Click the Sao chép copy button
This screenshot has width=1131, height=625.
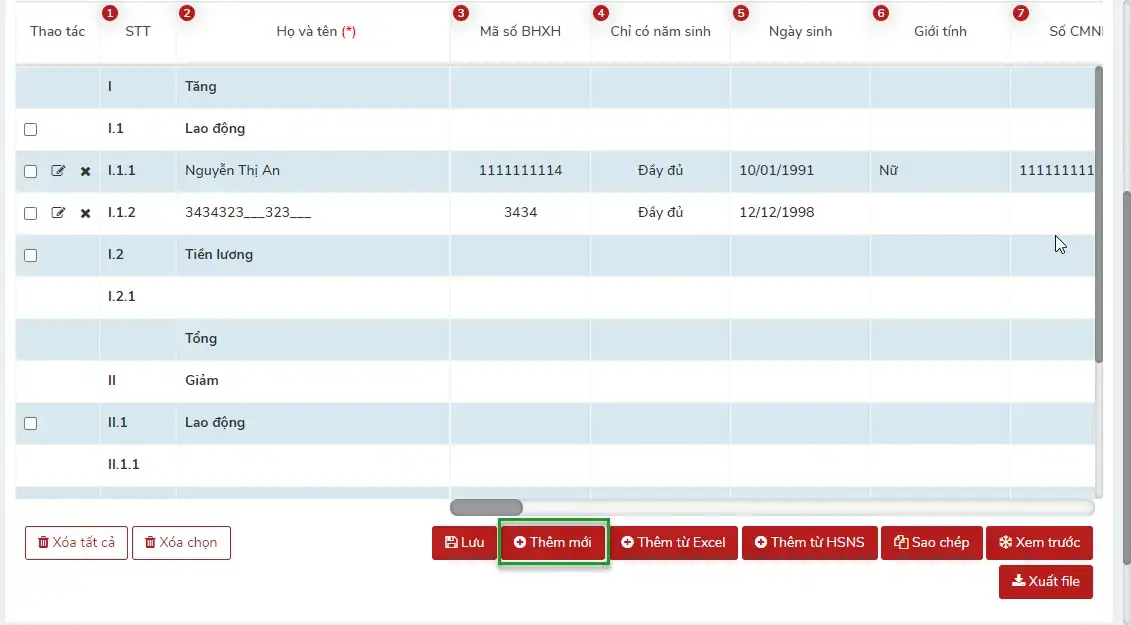click(932, 543)
